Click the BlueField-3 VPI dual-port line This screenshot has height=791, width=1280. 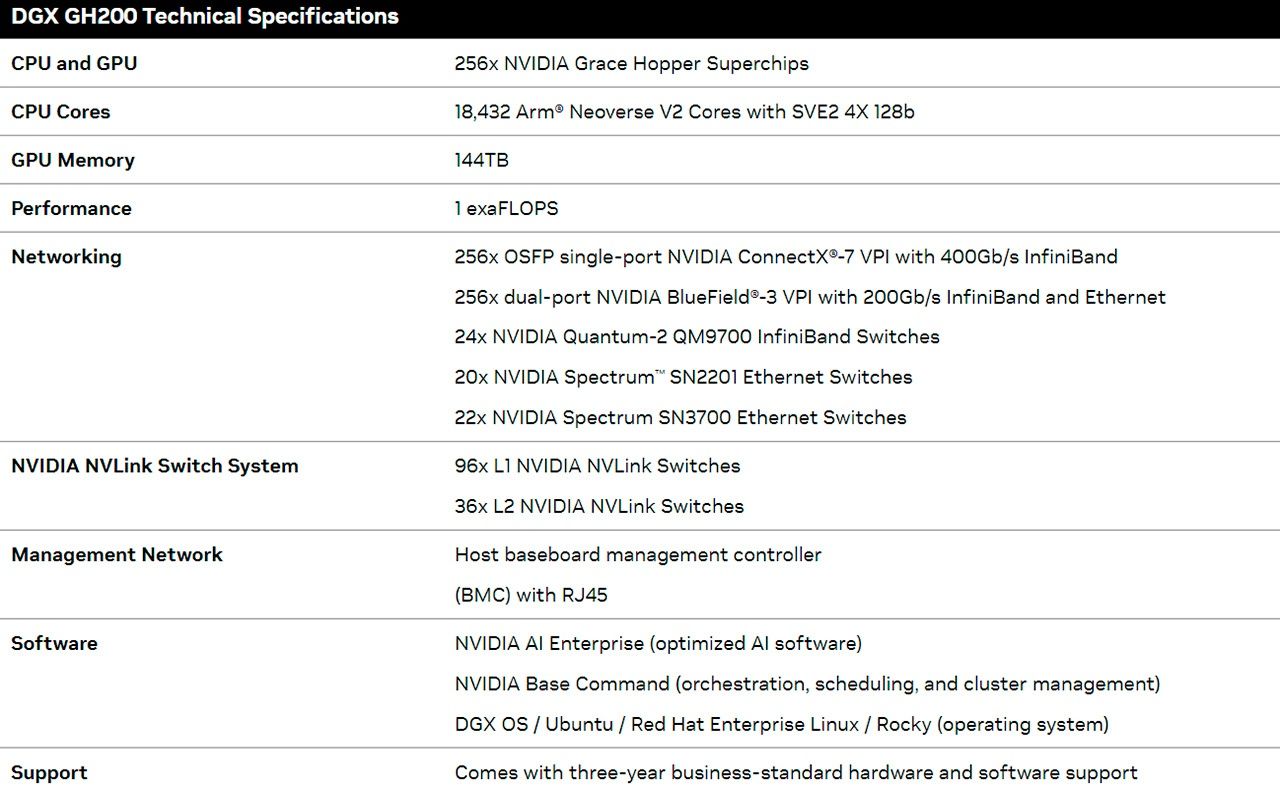tap(810, 297)
